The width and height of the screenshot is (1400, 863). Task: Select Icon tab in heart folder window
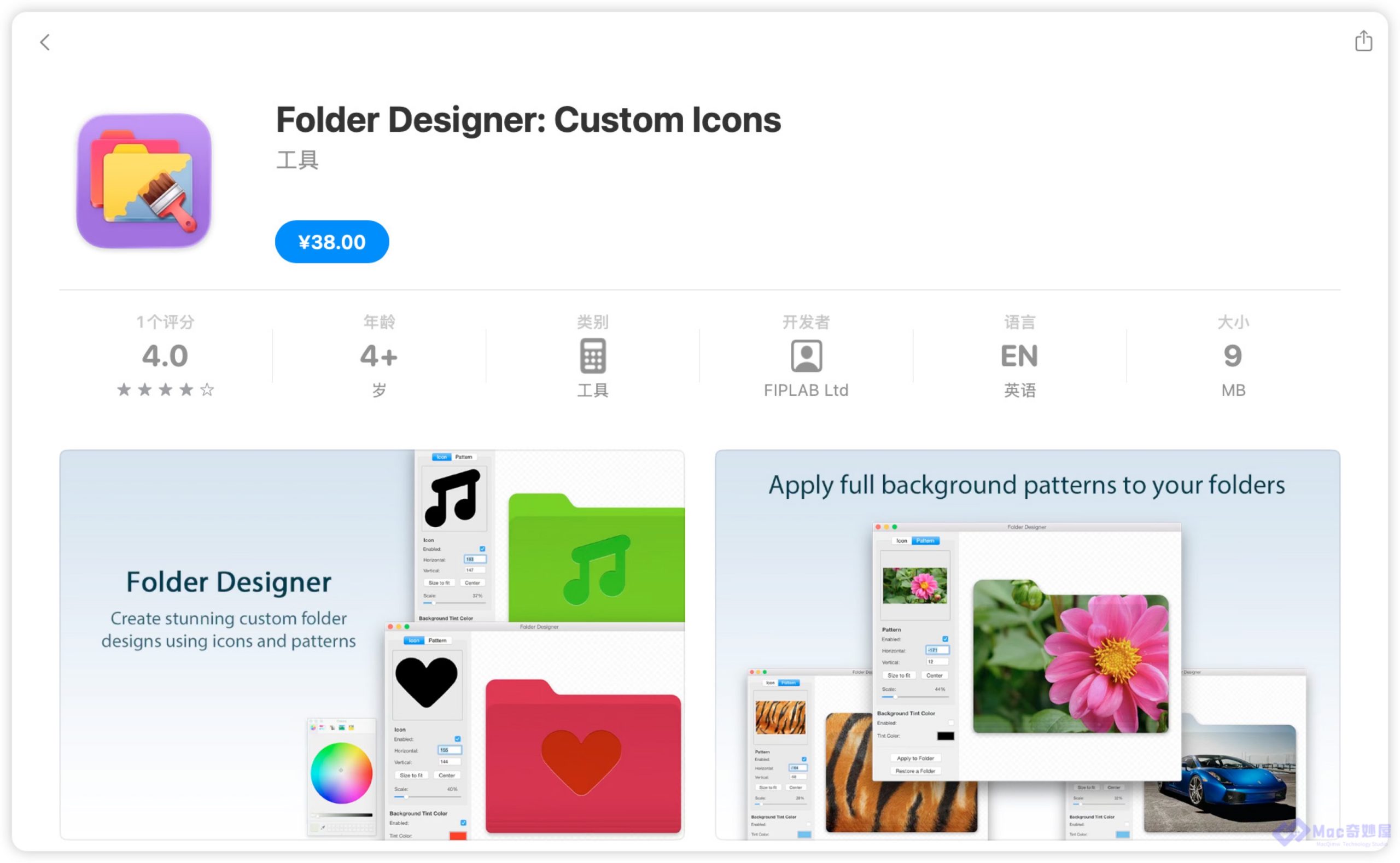[414, 640]
